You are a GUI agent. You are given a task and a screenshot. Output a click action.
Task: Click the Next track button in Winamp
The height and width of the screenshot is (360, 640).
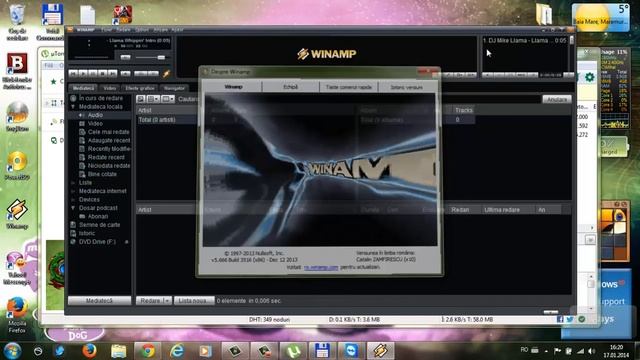(x=112, y=73)
